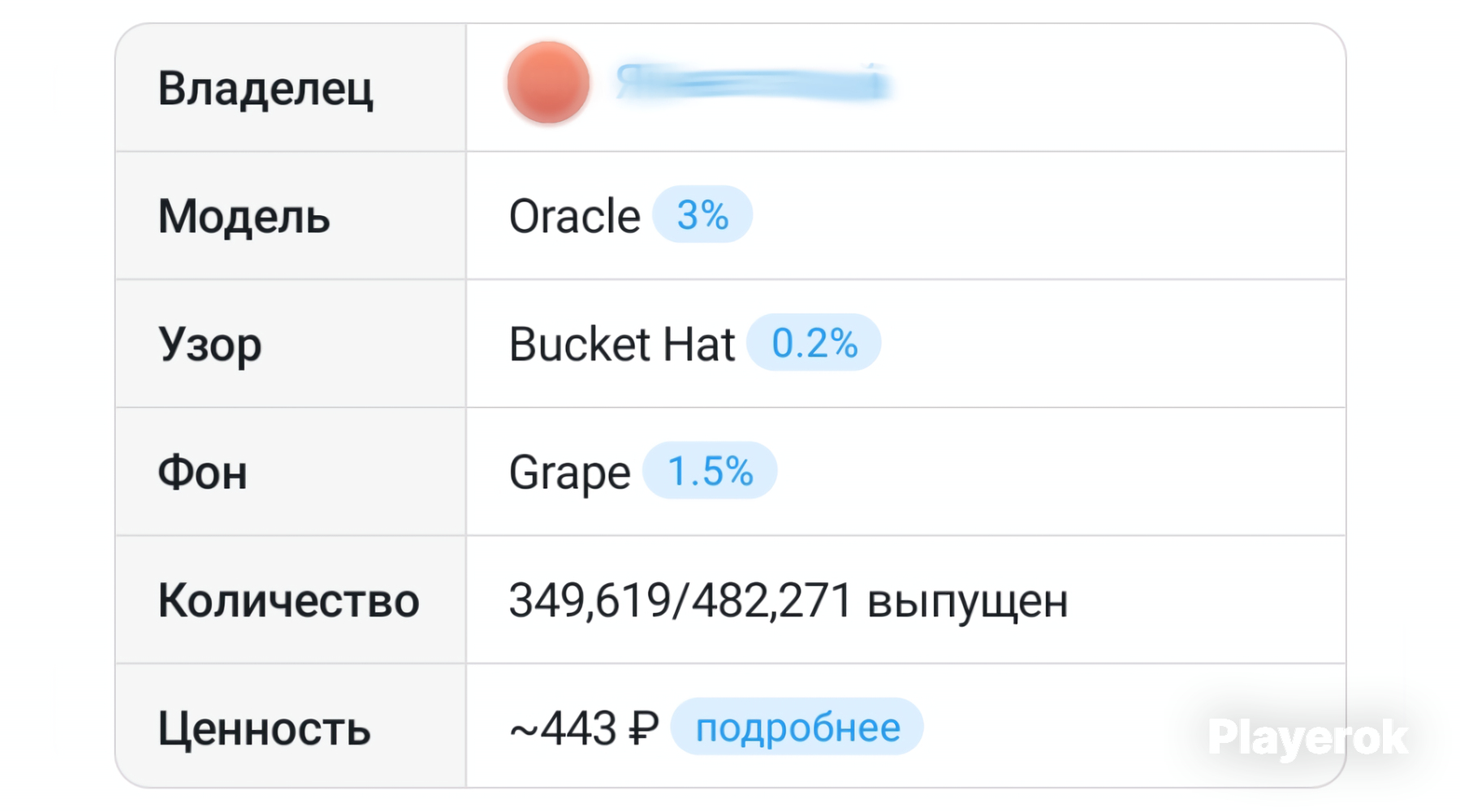Click the Oracle model name
The height and width of the screenshot is (812, 1460).
pyautogui.click(x=574, y=217)
